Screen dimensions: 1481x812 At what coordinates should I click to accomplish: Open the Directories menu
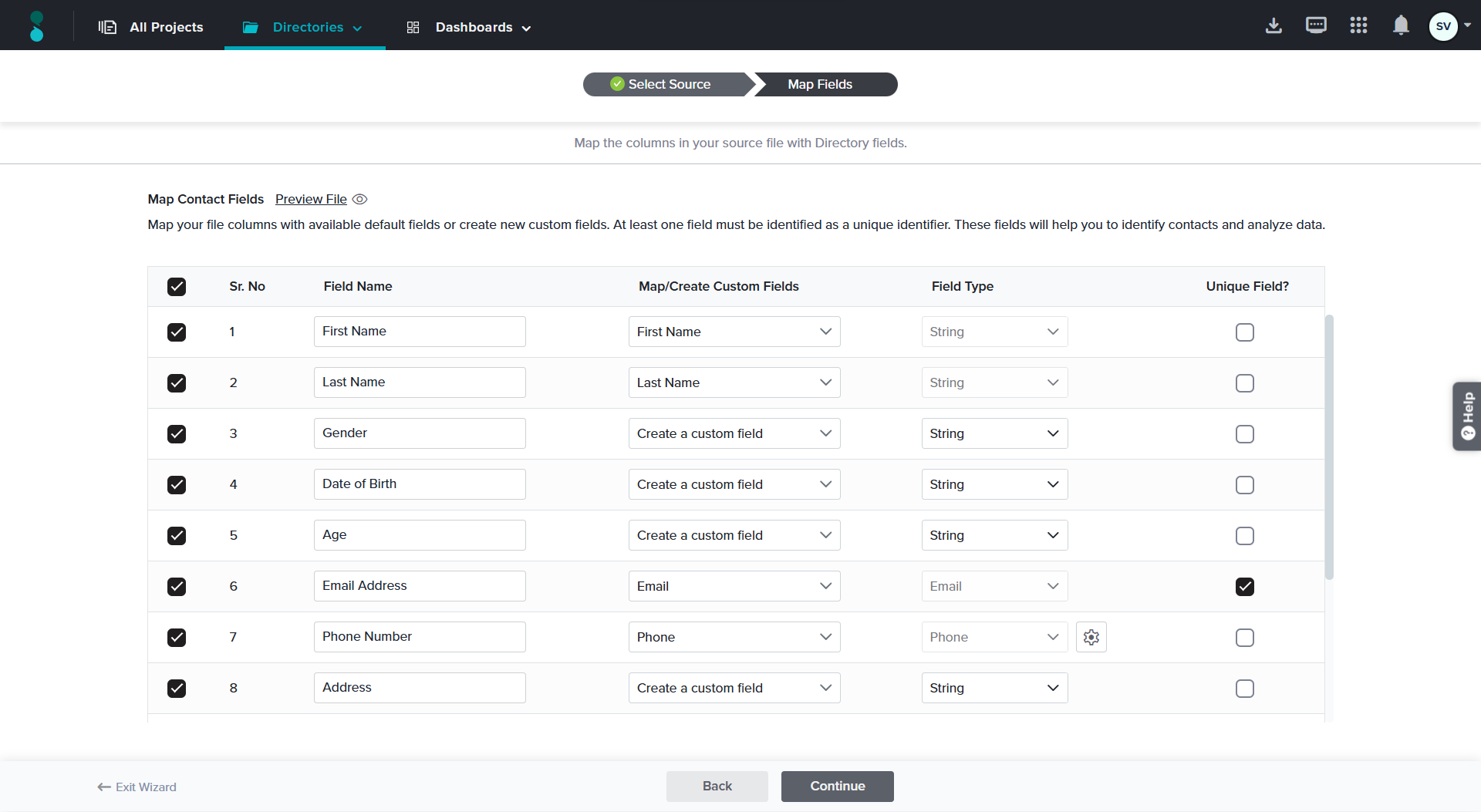(x=304, y=28)
